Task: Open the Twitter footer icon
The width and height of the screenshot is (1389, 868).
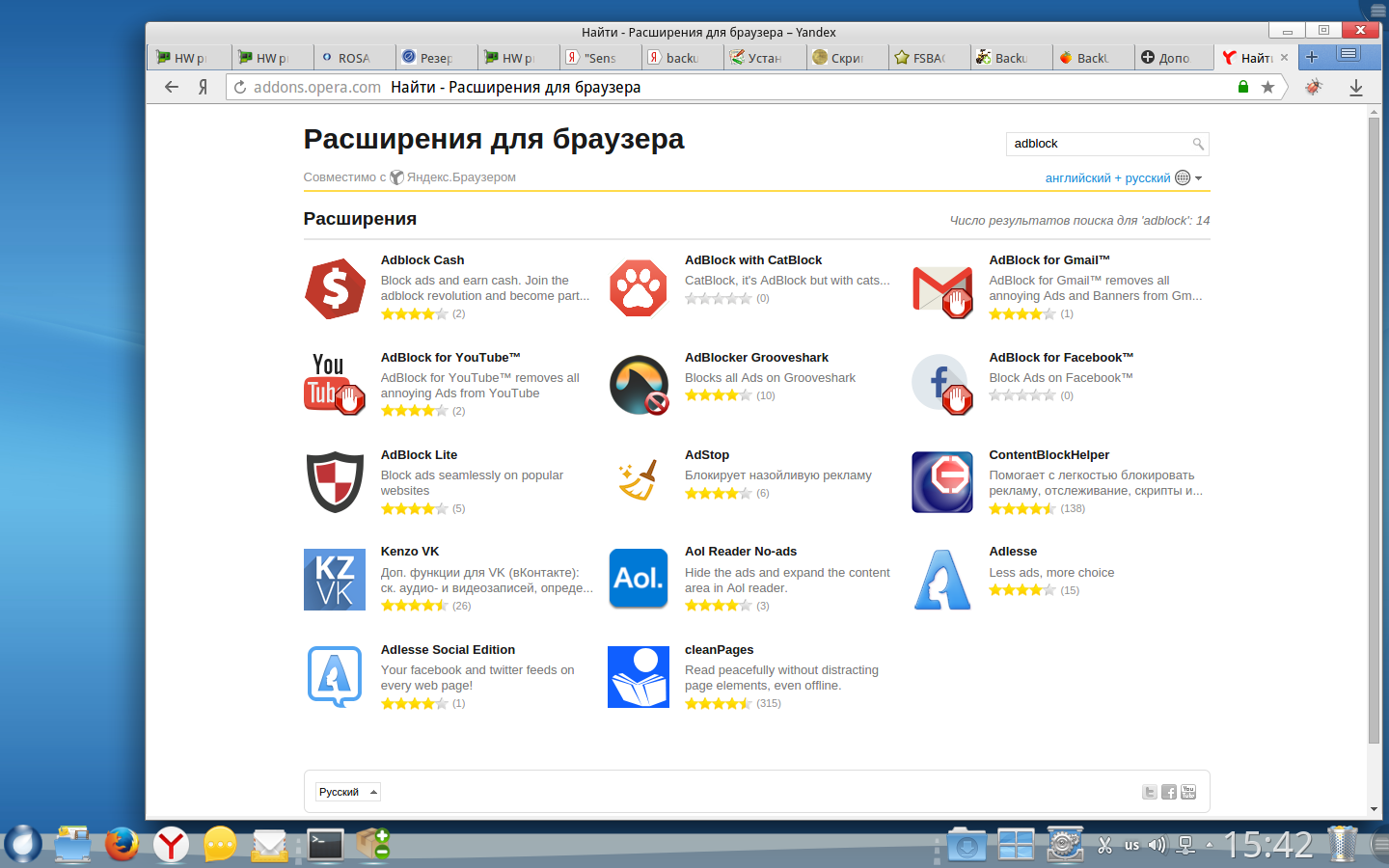Action: tap(1150, 792)
